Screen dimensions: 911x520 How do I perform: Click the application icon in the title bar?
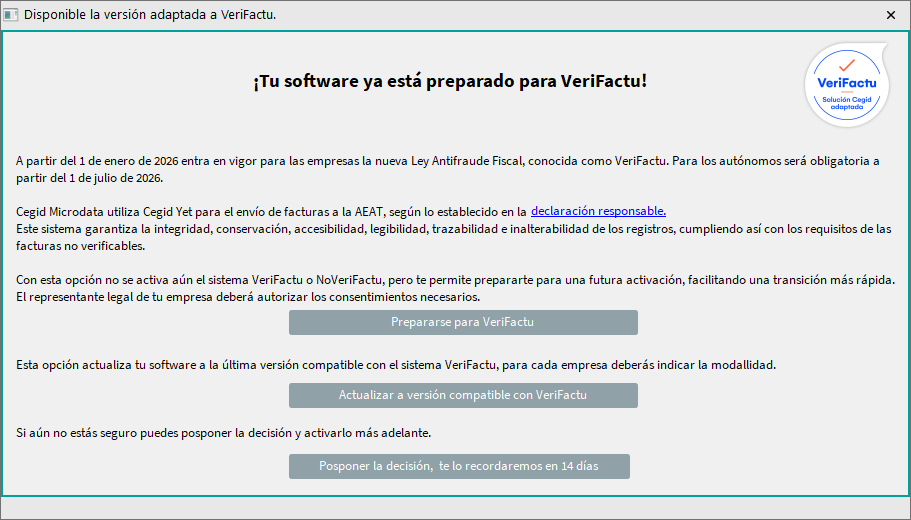[10, 15]
